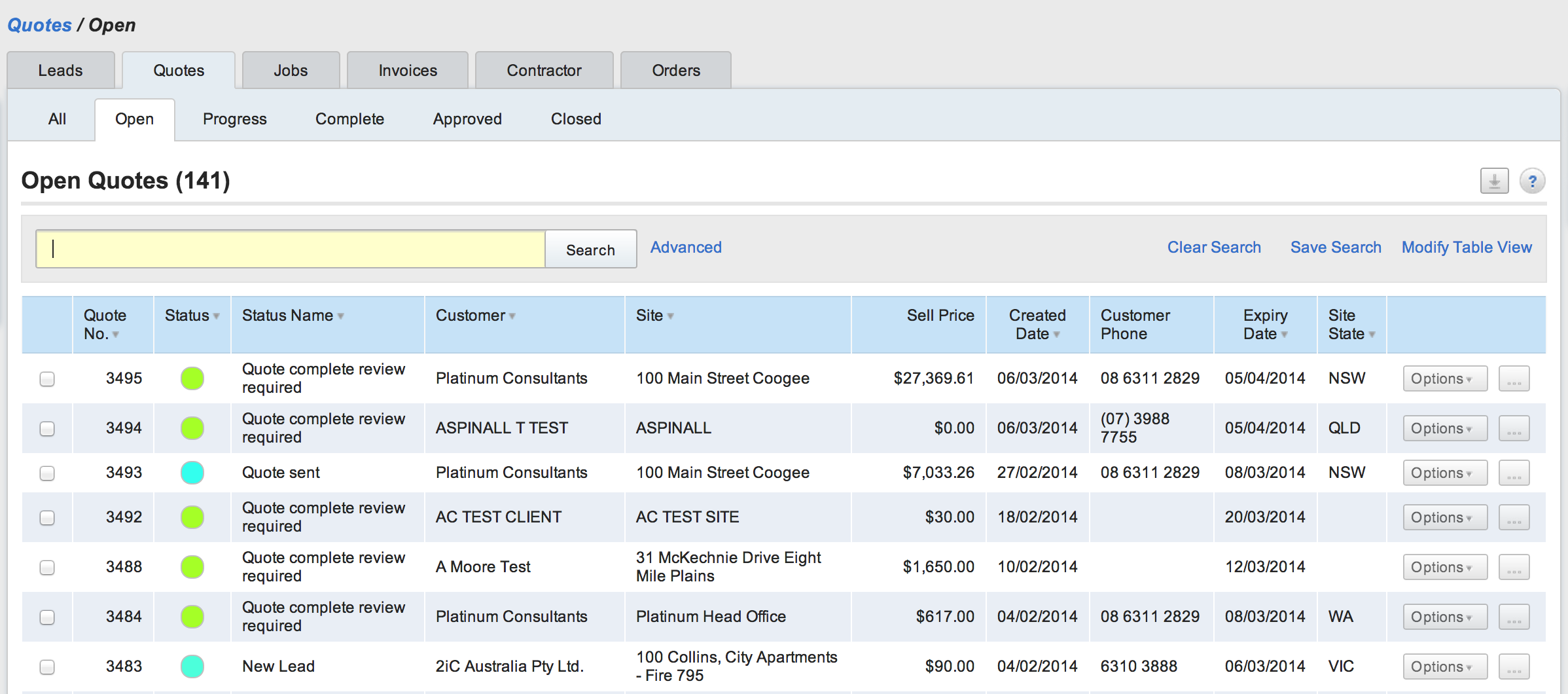Click the download/export icon
Viewport: 1568px width, 694px height.
[1494, 181]
